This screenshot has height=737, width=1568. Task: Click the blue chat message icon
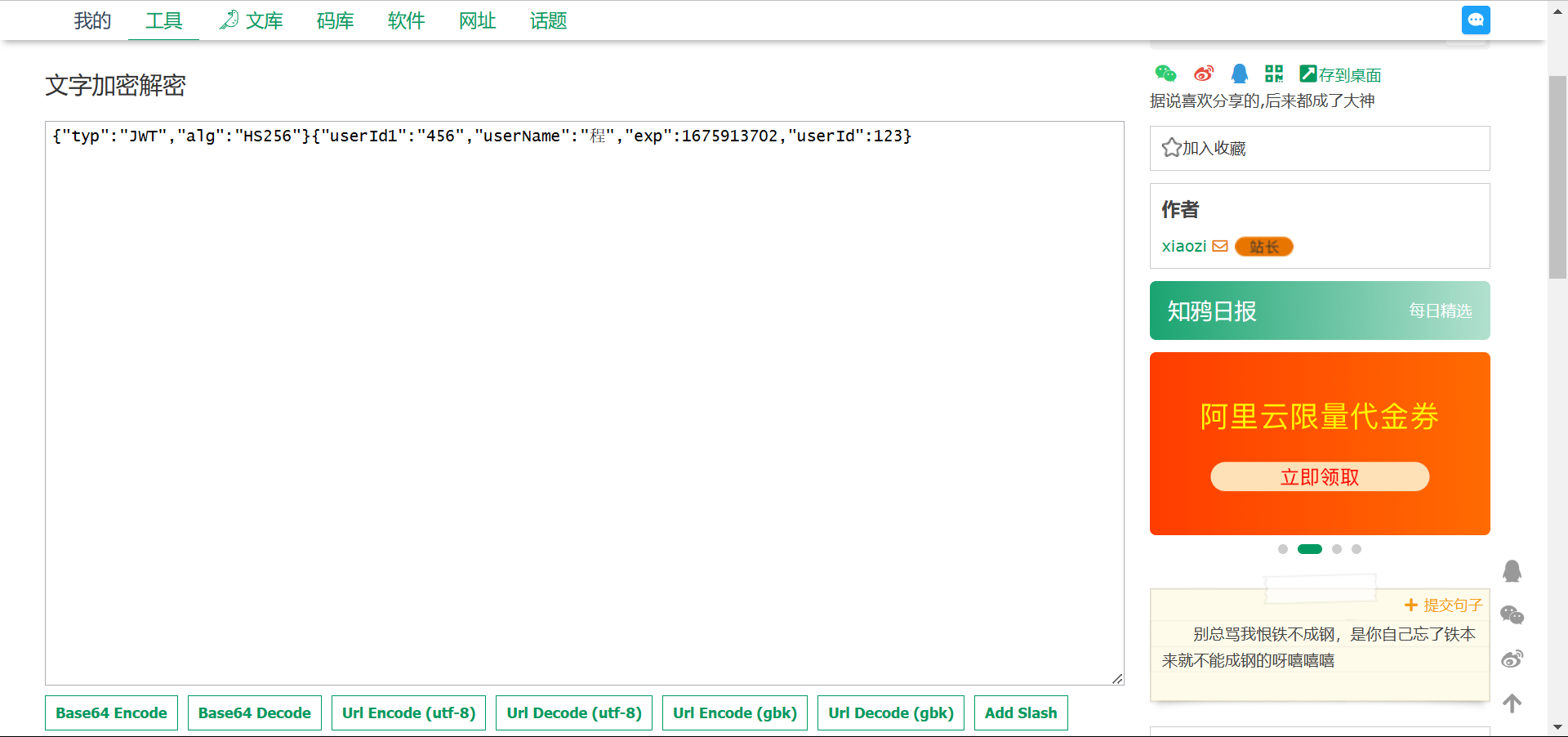click(x=1475, y=20)
